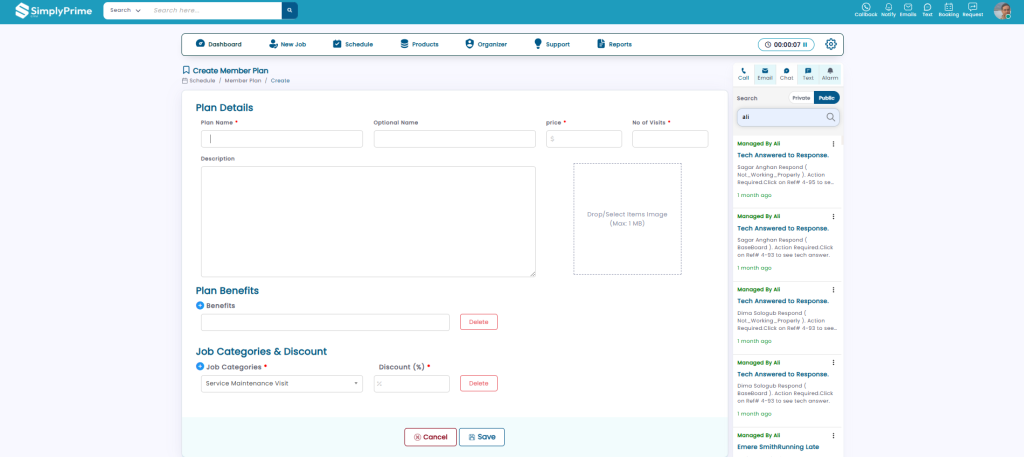Open options menu of Sagar Anghan BaseBoard notification
1024x457 pixels.
point(833,216)
